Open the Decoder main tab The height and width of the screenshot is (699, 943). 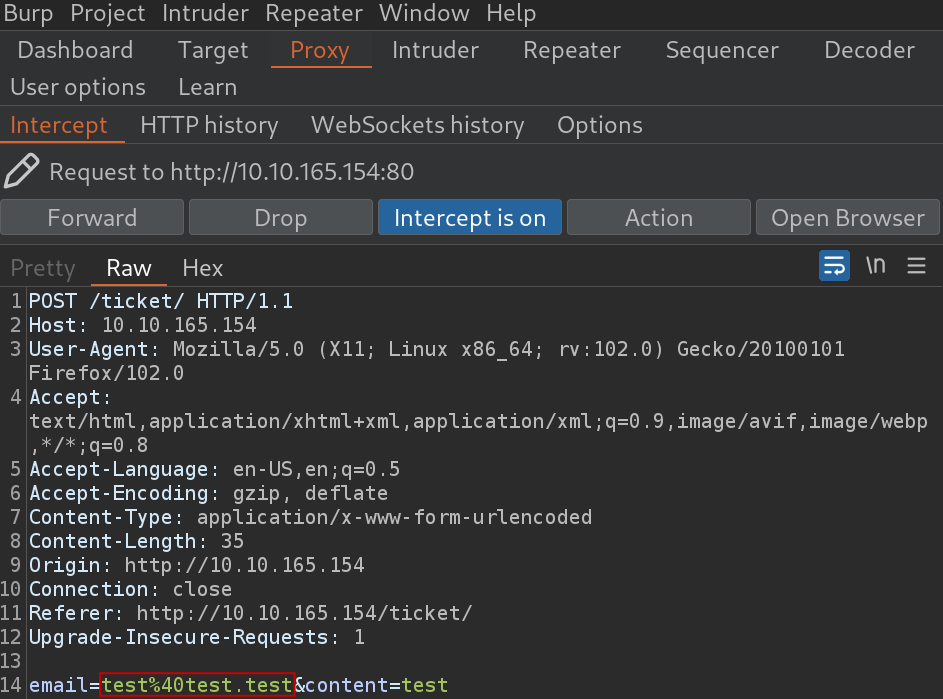tap(869, 50)
